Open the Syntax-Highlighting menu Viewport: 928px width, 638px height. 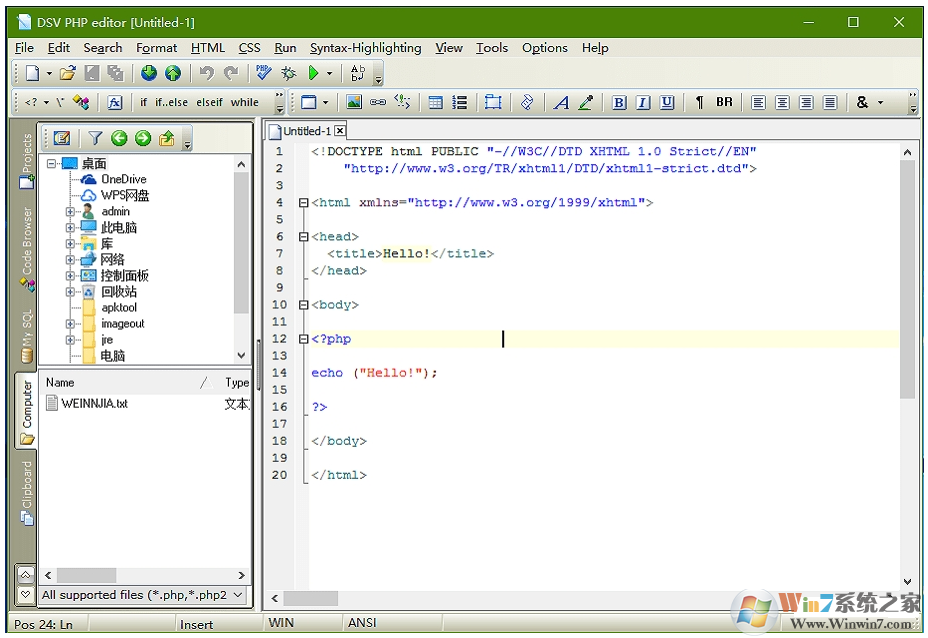[x=365, y=47]
